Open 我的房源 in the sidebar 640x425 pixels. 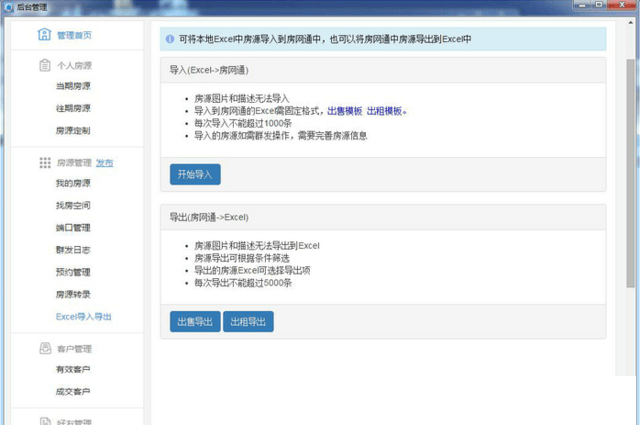(73, 183)
